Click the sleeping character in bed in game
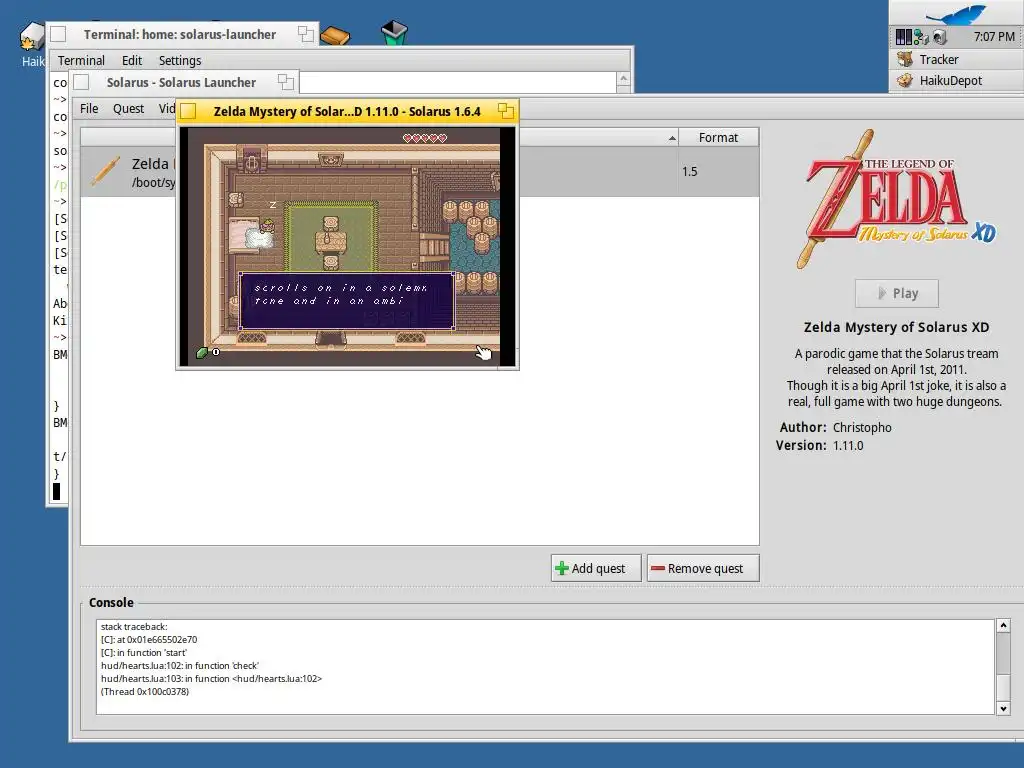 point(266,227)
